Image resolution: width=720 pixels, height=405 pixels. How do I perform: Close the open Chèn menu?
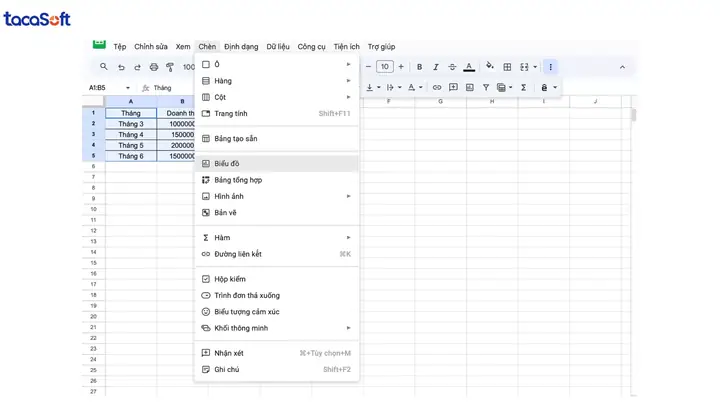click(207, 46)
